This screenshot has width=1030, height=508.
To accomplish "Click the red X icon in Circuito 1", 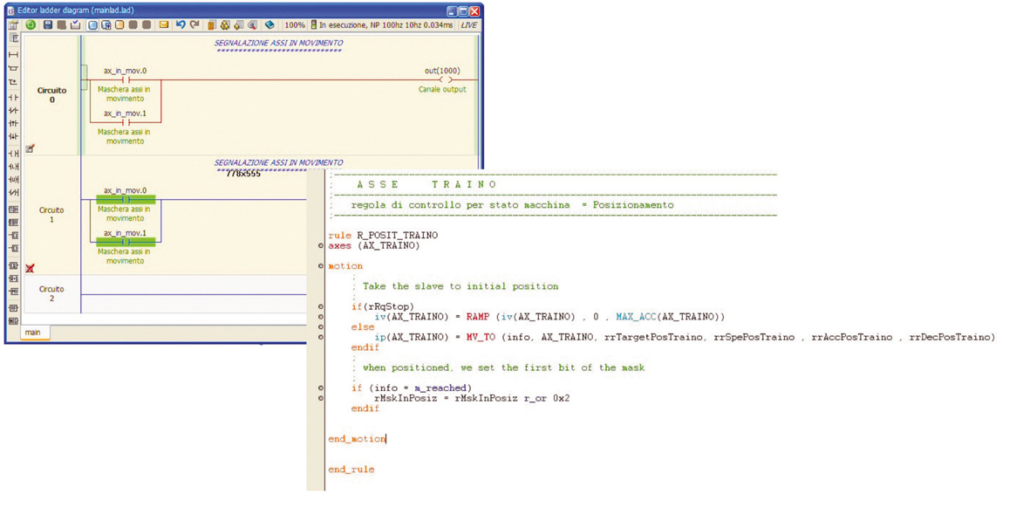I will click(30, 269).
